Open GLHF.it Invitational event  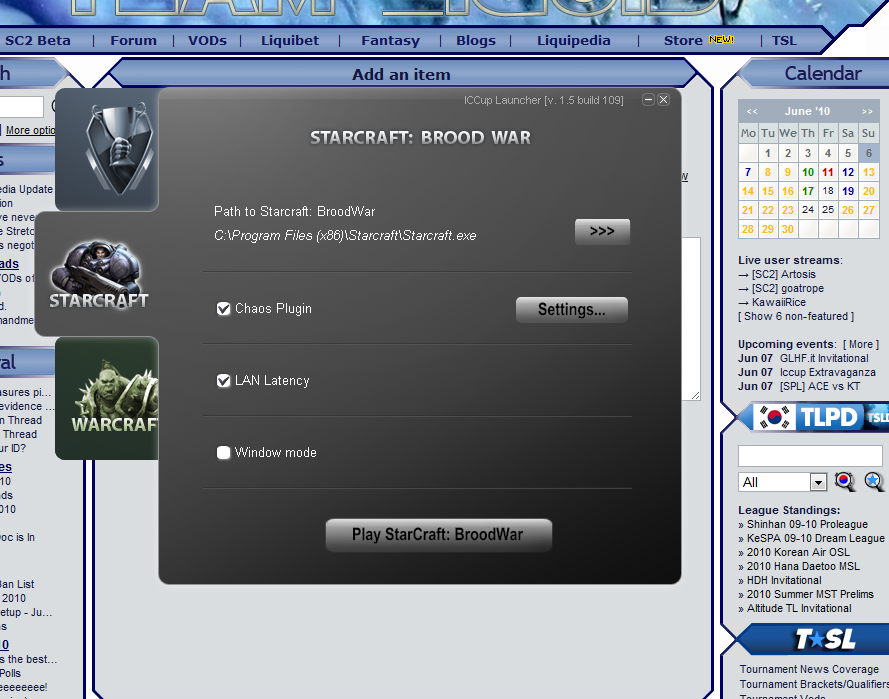pyautogui.click(x=824, y=358)
